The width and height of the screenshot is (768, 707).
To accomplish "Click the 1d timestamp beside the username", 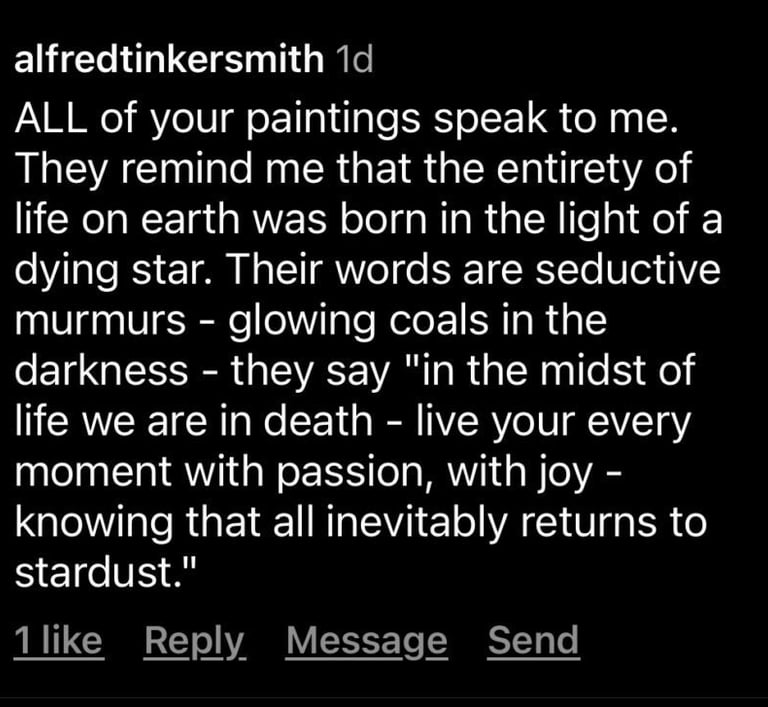I will tap(354, 59).
